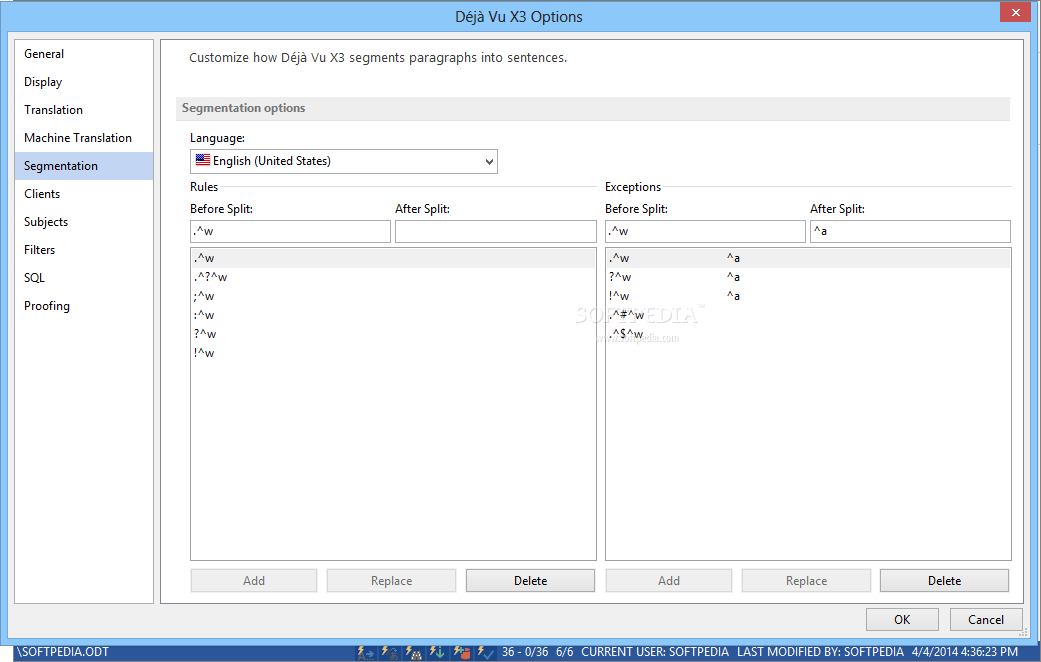
Task: Open the Subjects options page
Action: click(84, 222)
